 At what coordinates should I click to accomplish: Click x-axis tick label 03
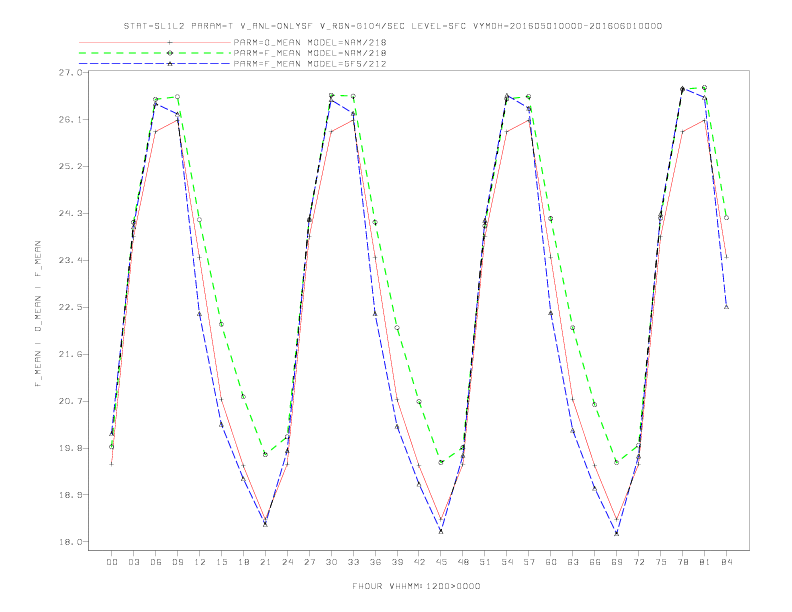(134, 562)
